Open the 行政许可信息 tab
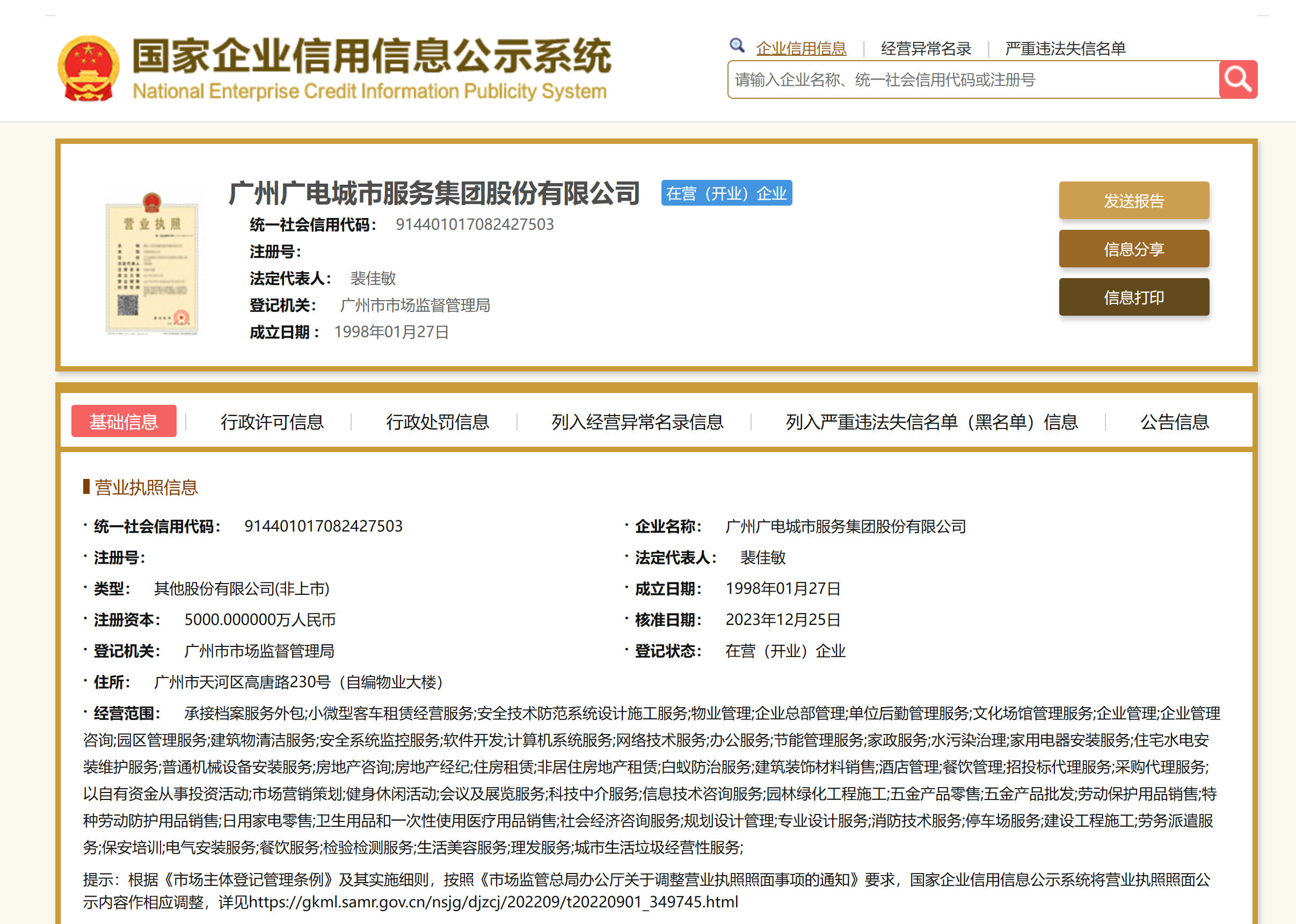This screenshot has height=924, width=1296. [272, 421]
